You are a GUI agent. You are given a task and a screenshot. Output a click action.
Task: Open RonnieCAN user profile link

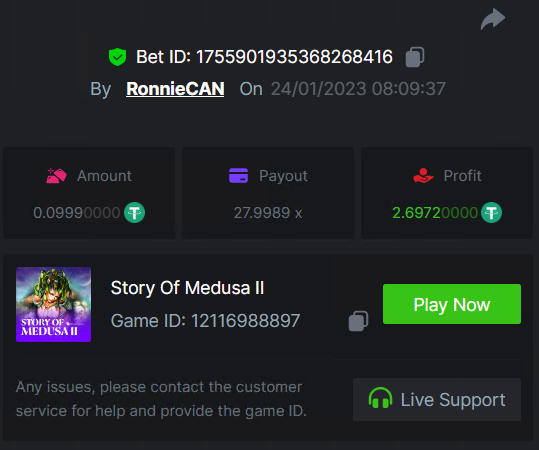(x=175, y=89)
